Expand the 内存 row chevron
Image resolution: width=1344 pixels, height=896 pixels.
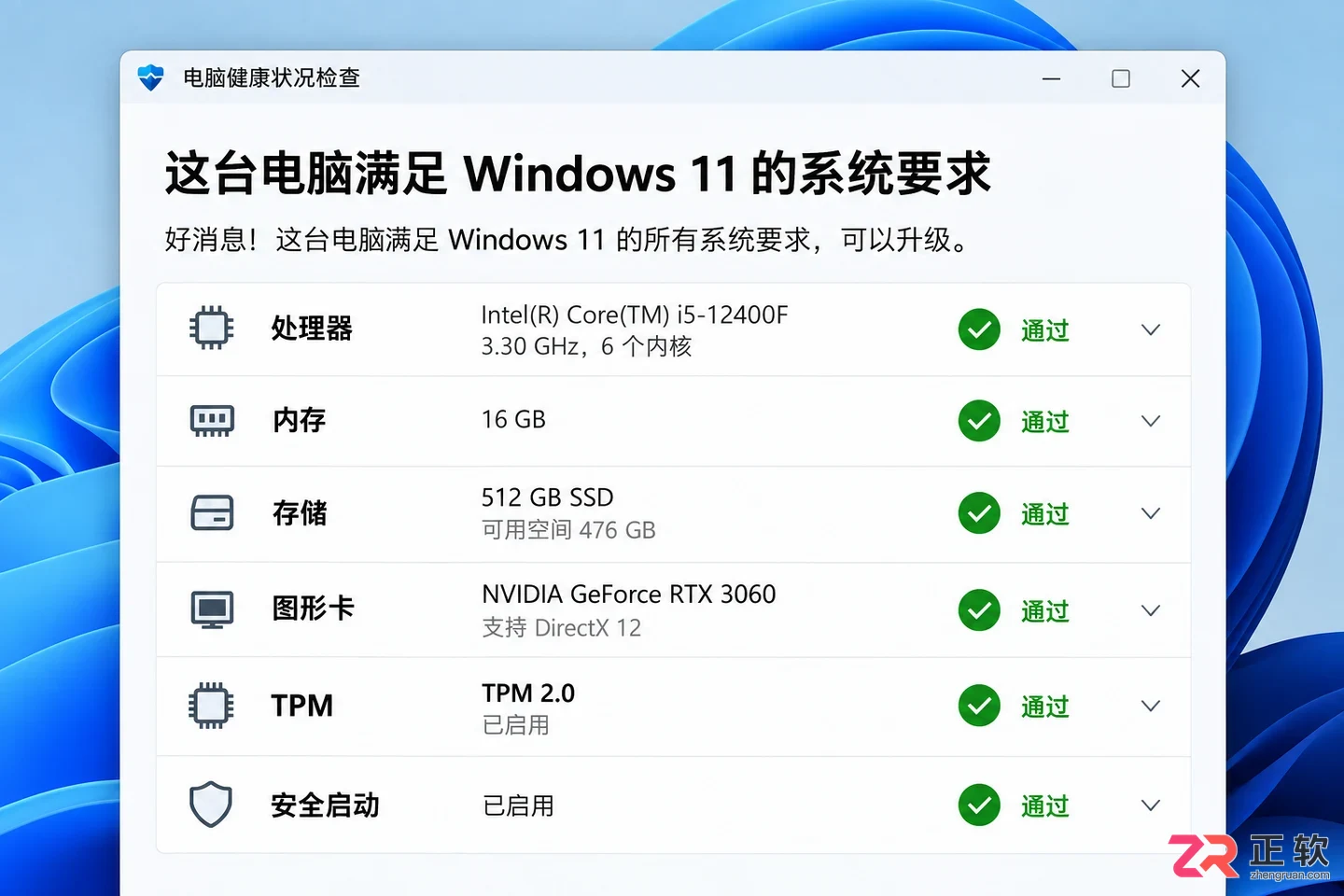pyautogui.click(x=1151, y=421)
